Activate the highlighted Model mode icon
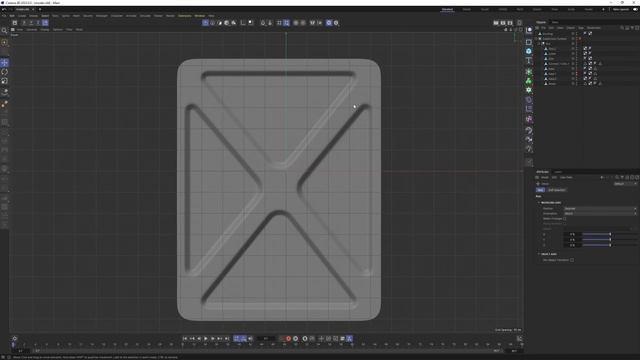The image size is (640, 360). tap(45, 23)
